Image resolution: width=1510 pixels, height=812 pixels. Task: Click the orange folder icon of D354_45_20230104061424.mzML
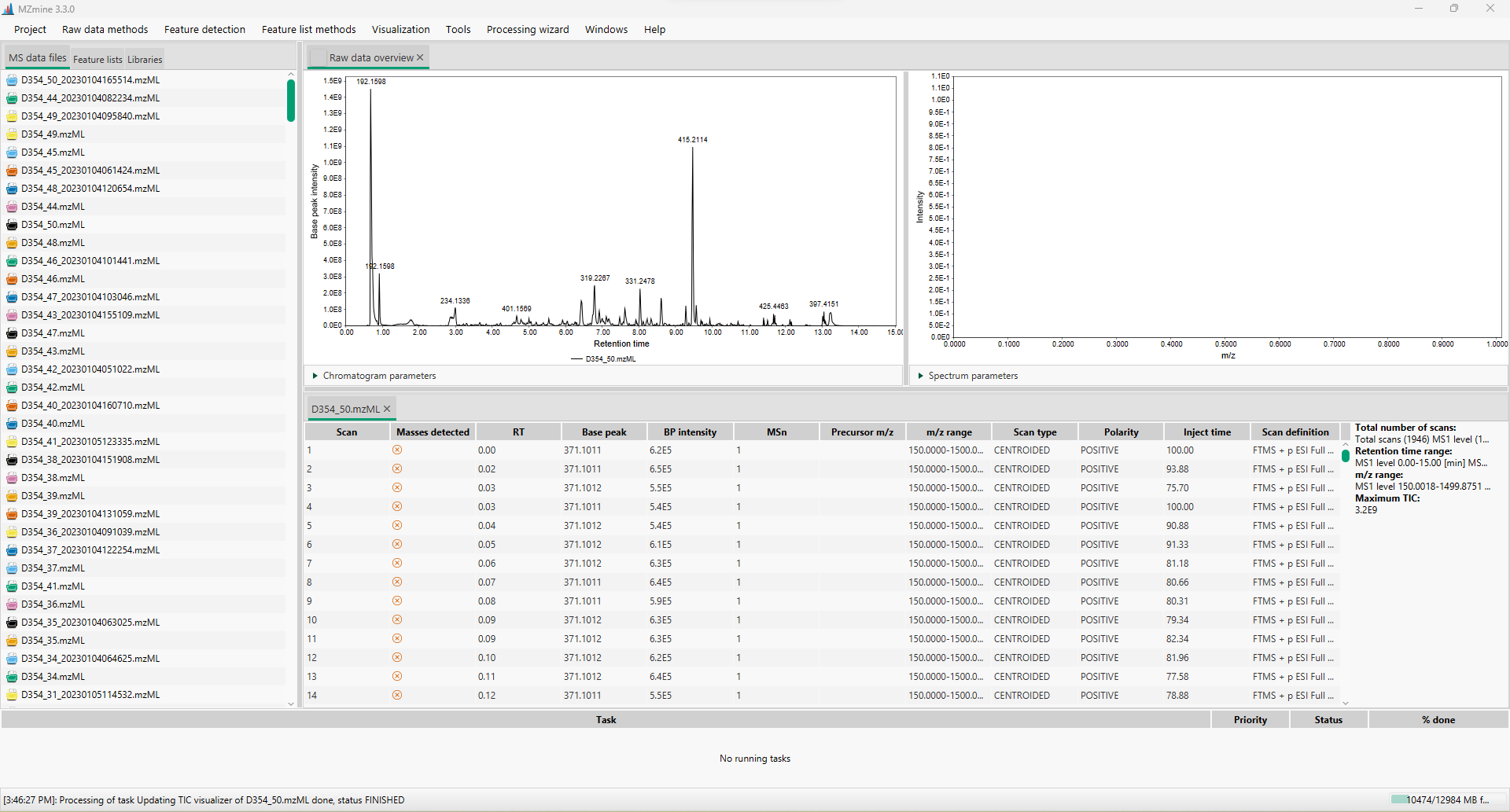pyautogui.click(x=11, y=170)
